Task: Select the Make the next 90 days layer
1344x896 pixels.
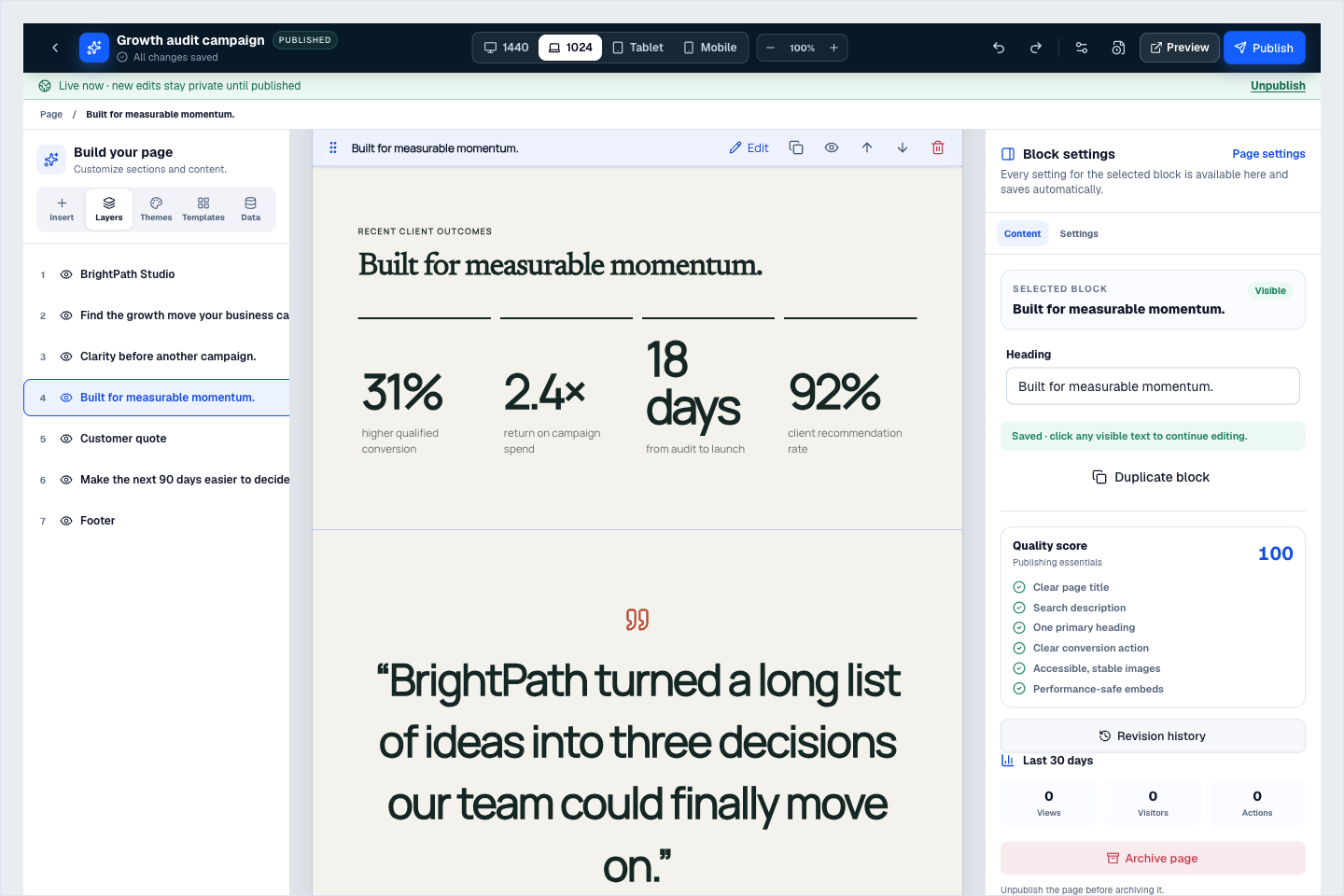Action: pyautogui.click(x=157, y=480)
